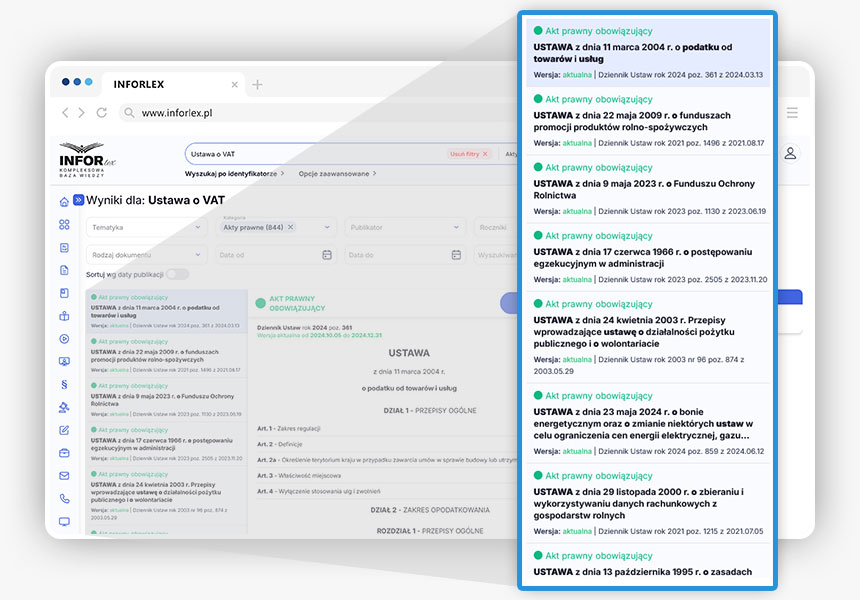Open the browser hamburger menu
Image resolution: width=860 pixels, height=600 pixels.
pyautogui.click(x=792, y=113)
